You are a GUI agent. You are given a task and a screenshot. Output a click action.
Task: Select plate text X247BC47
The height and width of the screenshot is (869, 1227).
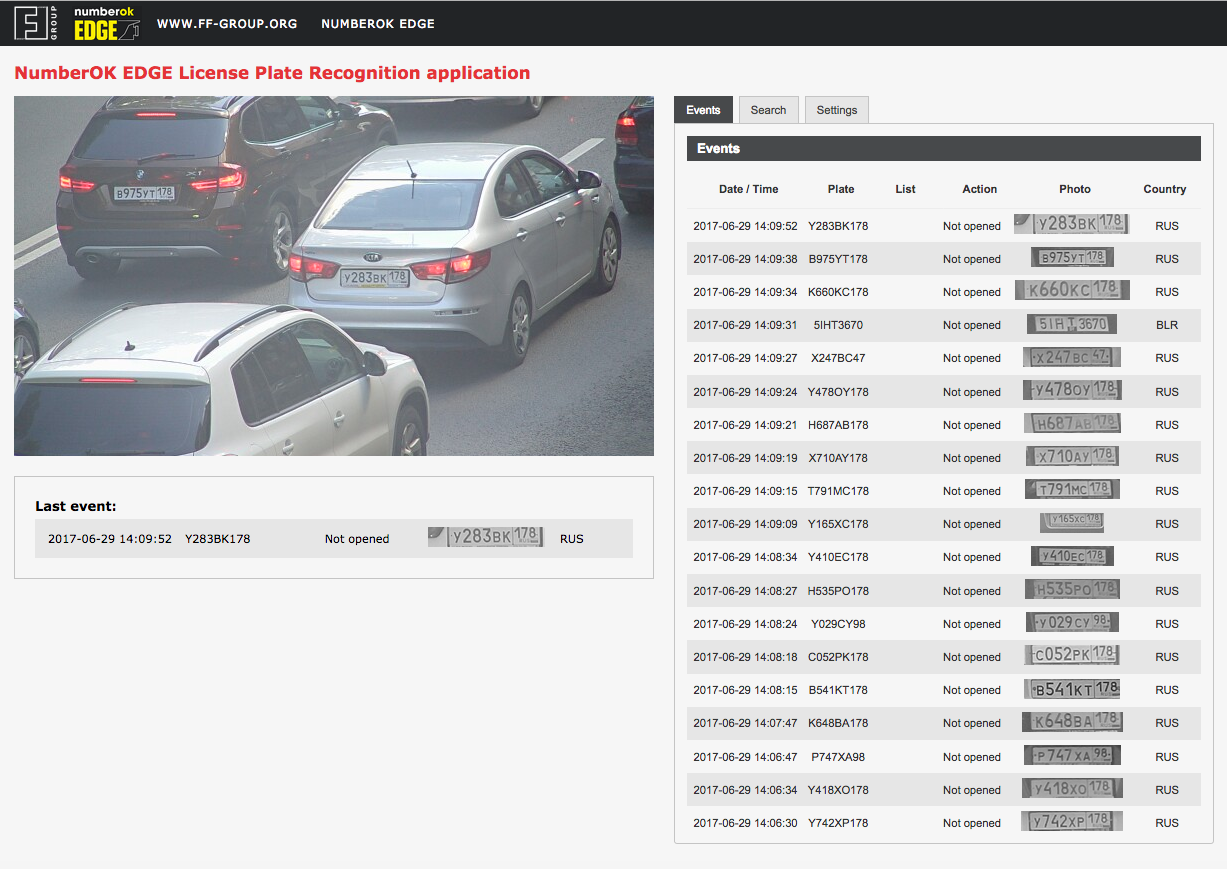coord(838,358)
